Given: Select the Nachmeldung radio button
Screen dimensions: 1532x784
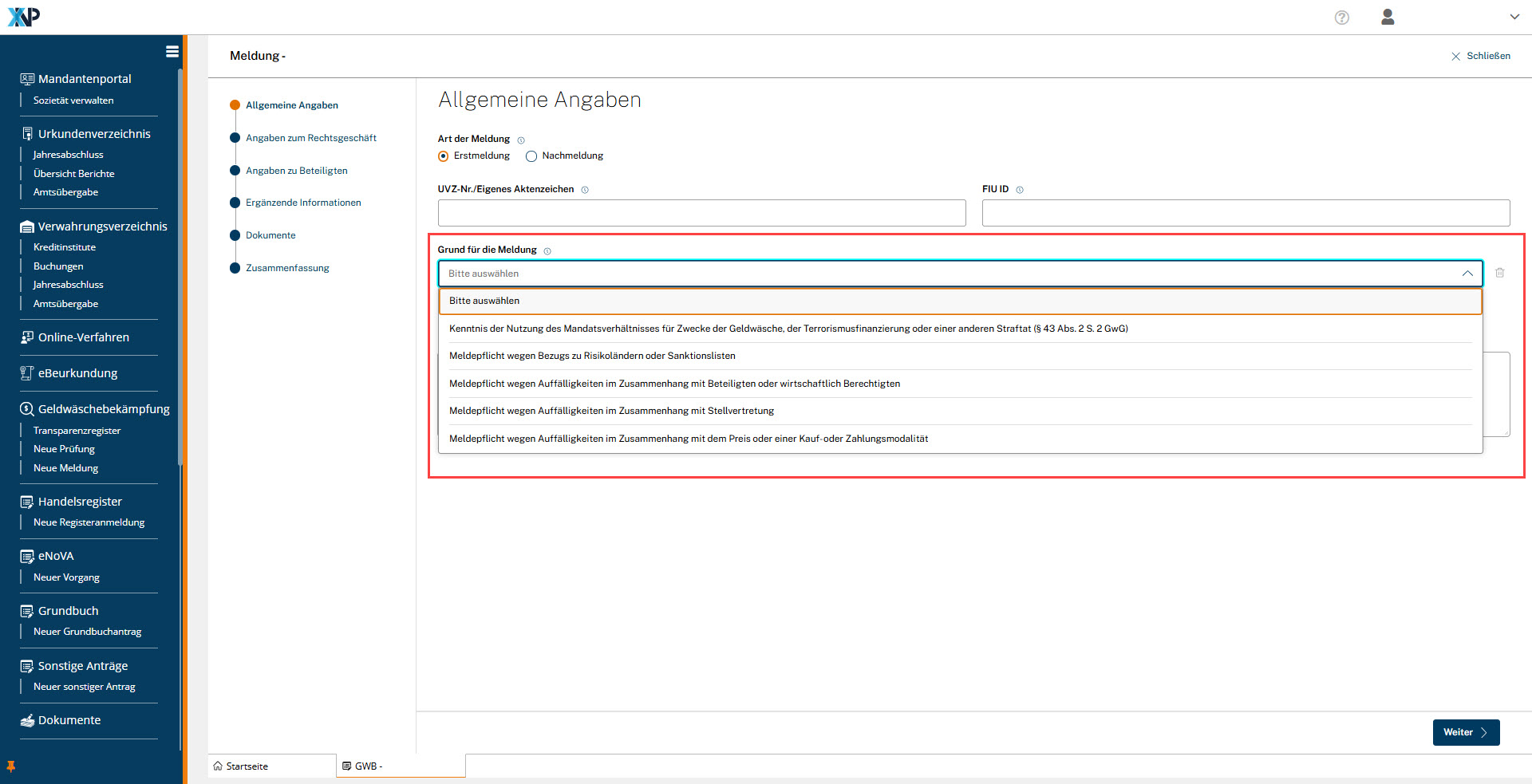Looking at the screenshot, I should (531, 156).
